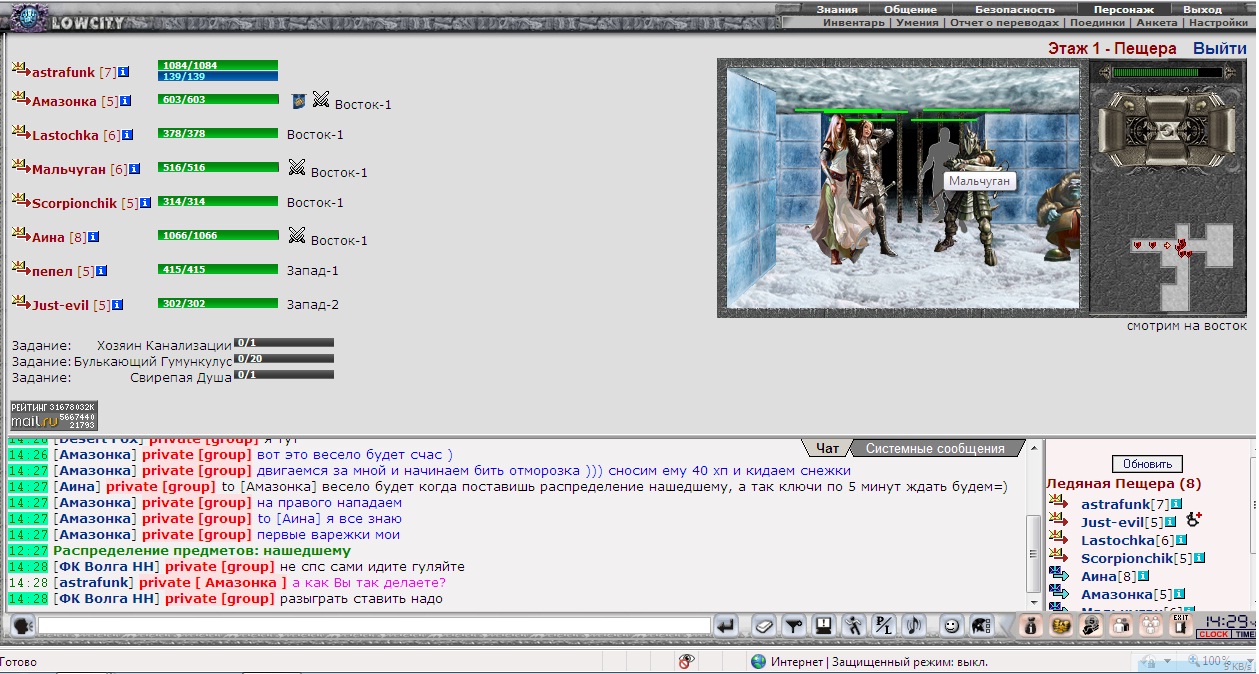Open Анкета submenu item
This screenshot has height=674, width=1259.
[1157, 22]
